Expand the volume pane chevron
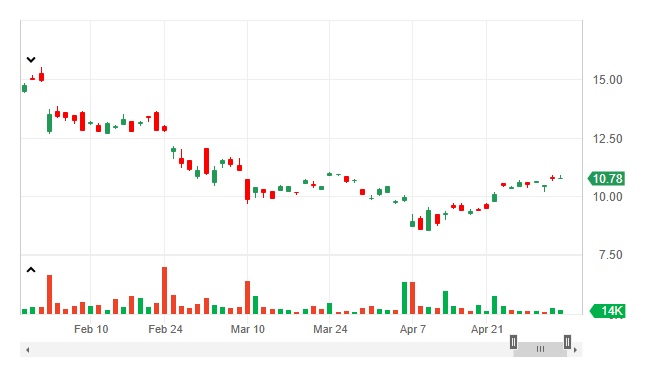This screenshot has width=650, height=372. coord(31,270)
